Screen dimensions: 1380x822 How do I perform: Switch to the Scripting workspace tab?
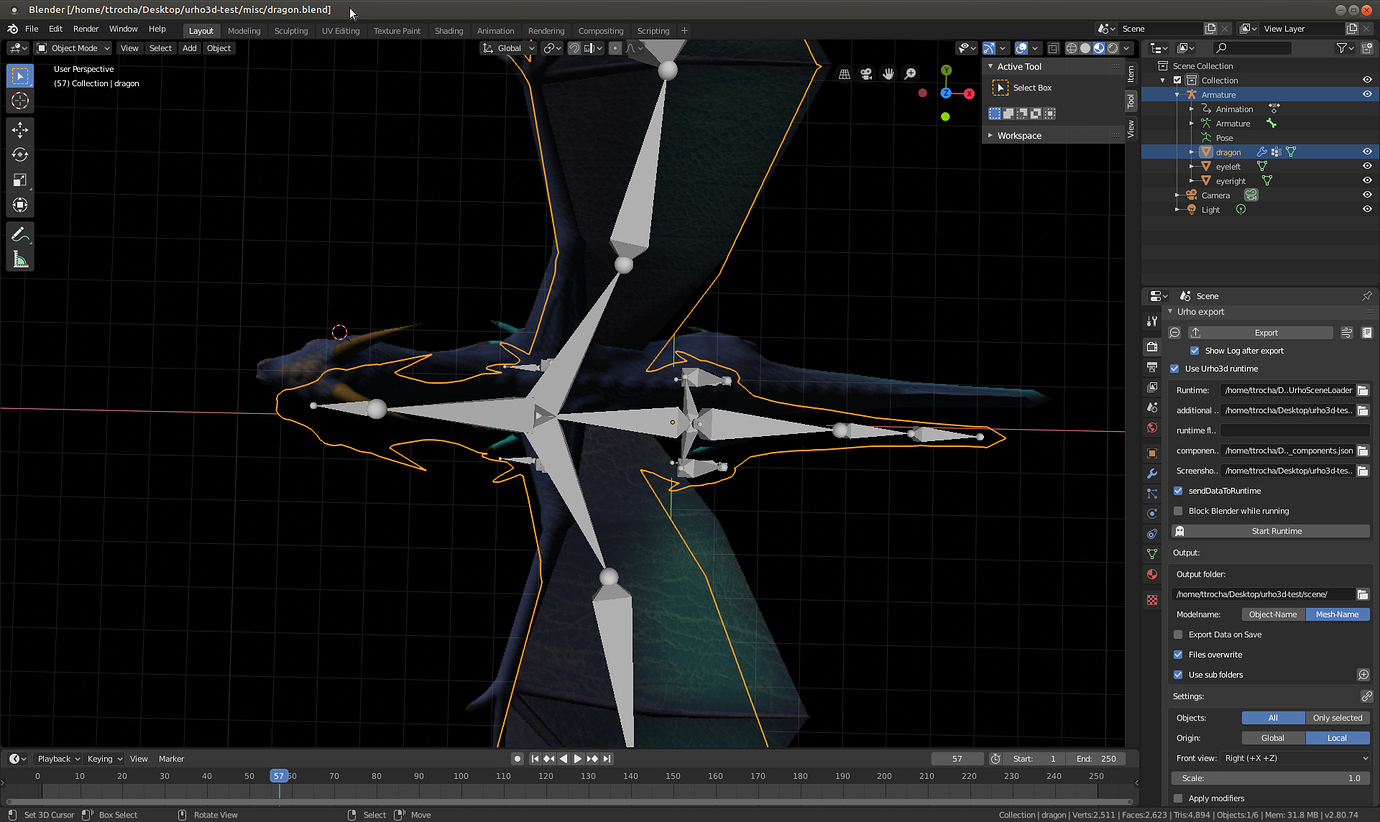coord(653,30)
